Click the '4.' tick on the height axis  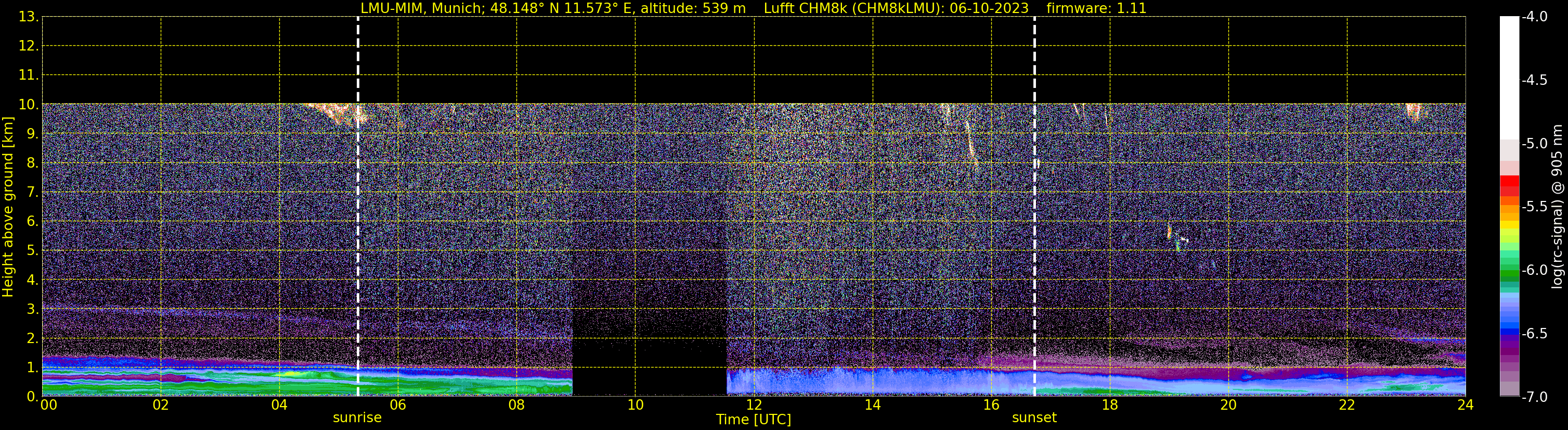tap(32, 280)
